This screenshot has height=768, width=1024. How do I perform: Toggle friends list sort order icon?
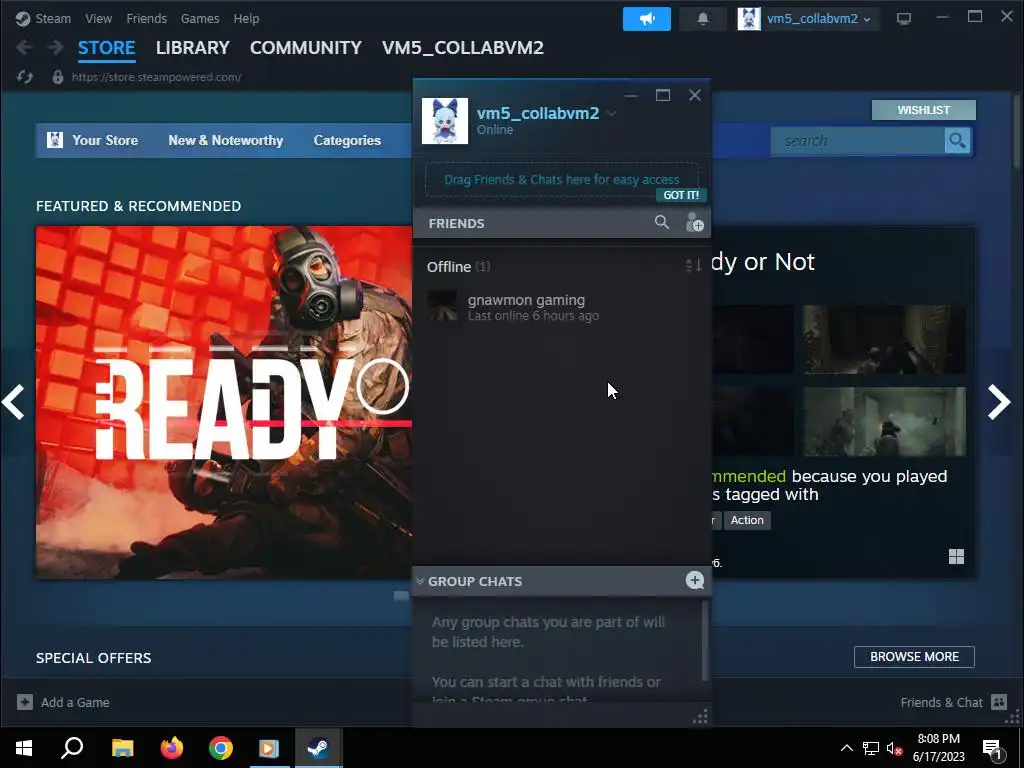[693, 265]
